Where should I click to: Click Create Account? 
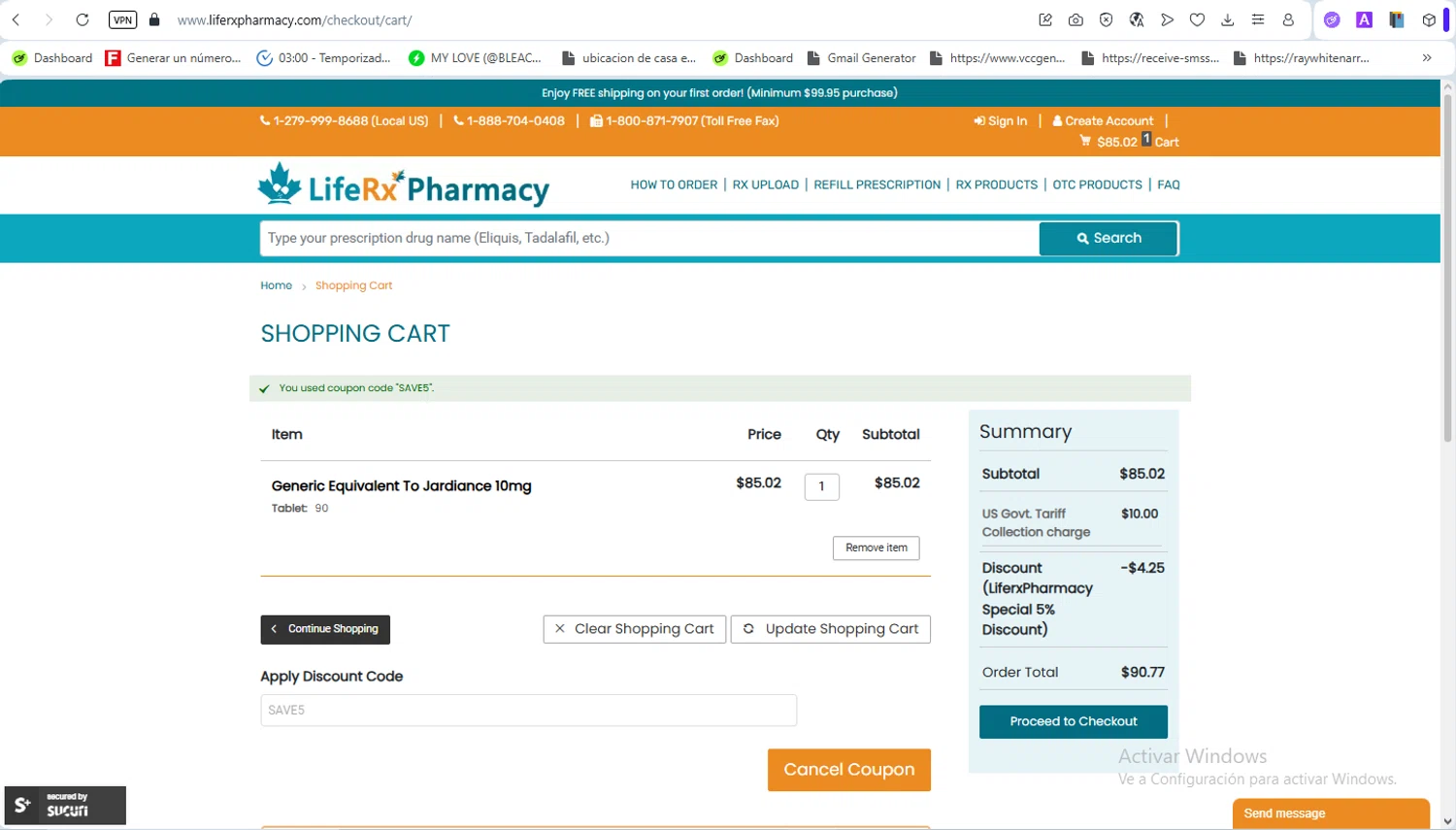1104,121
